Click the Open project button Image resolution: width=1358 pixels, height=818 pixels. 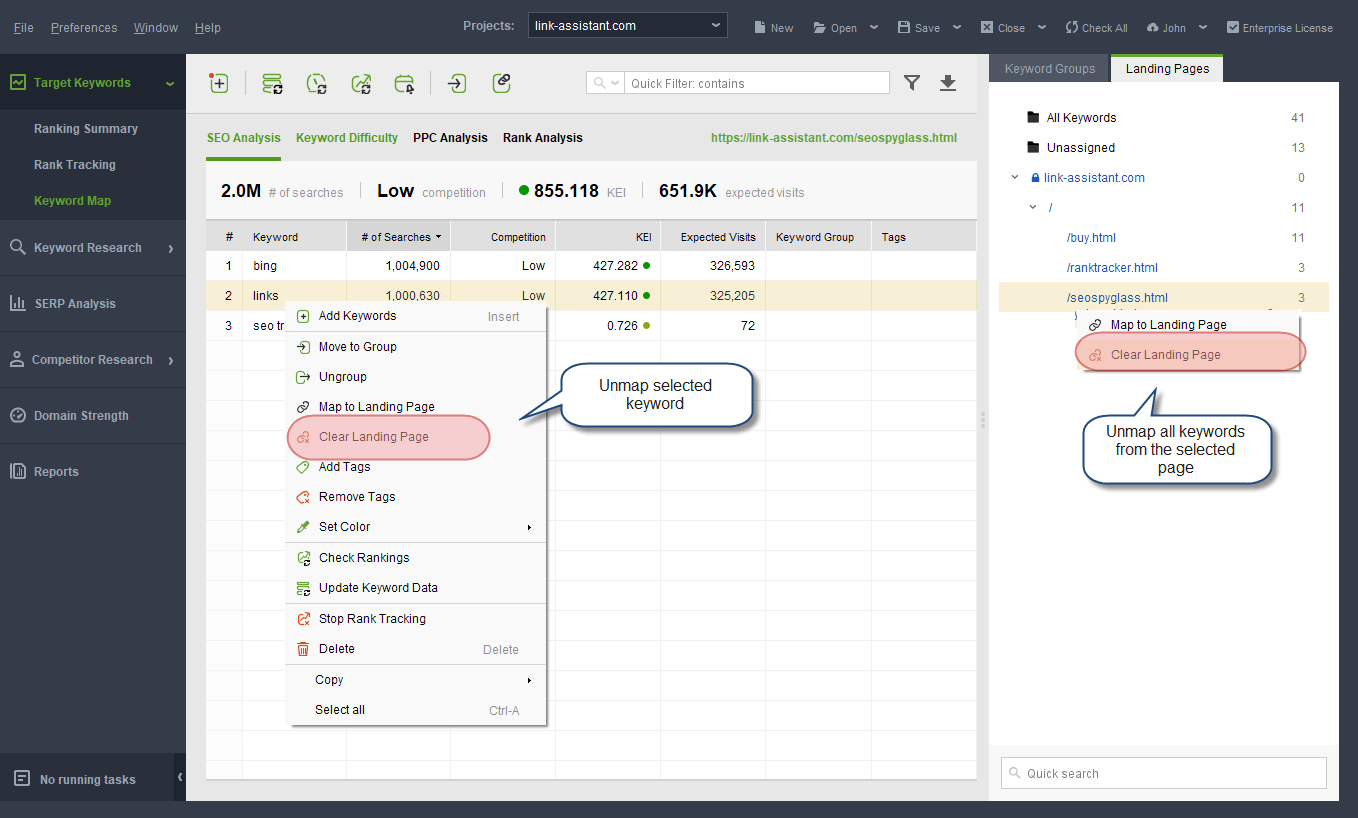(835, 28)
